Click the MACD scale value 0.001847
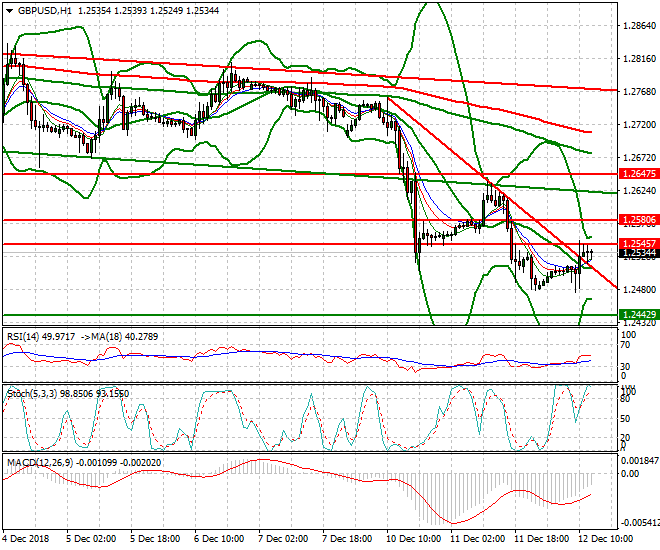Image resolution: width=660 pixels, height=550 pixels. [x=640, y=461]
